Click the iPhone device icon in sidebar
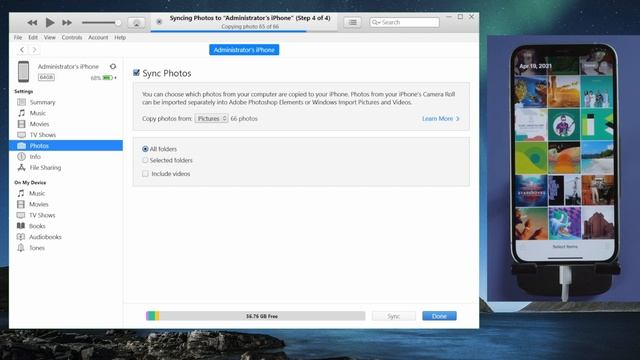 tap(23, 71)
